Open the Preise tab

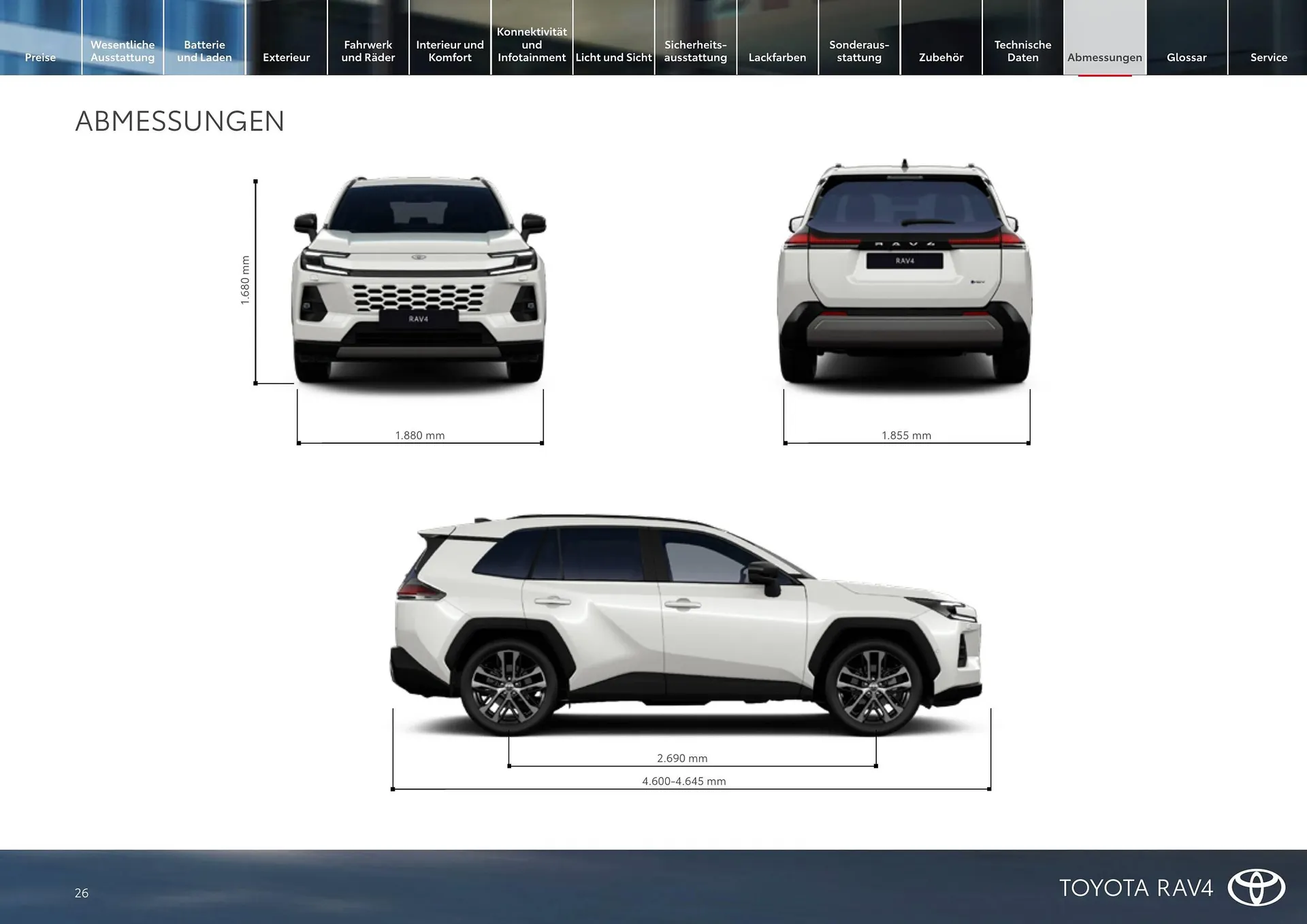pyautogui.click(x=40, y=57)
